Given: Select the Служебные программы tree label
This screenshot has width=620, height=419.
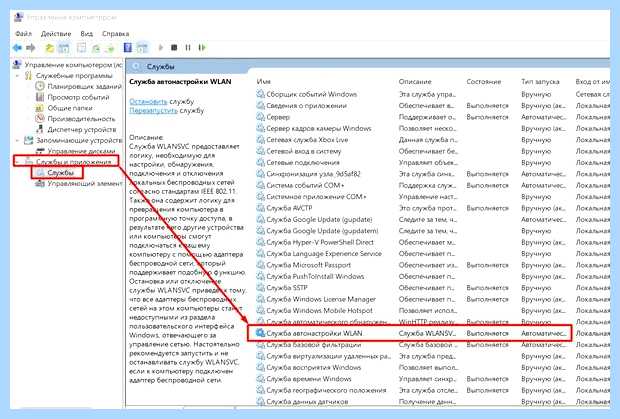Looking at the screenshot, I should (74, 75).
